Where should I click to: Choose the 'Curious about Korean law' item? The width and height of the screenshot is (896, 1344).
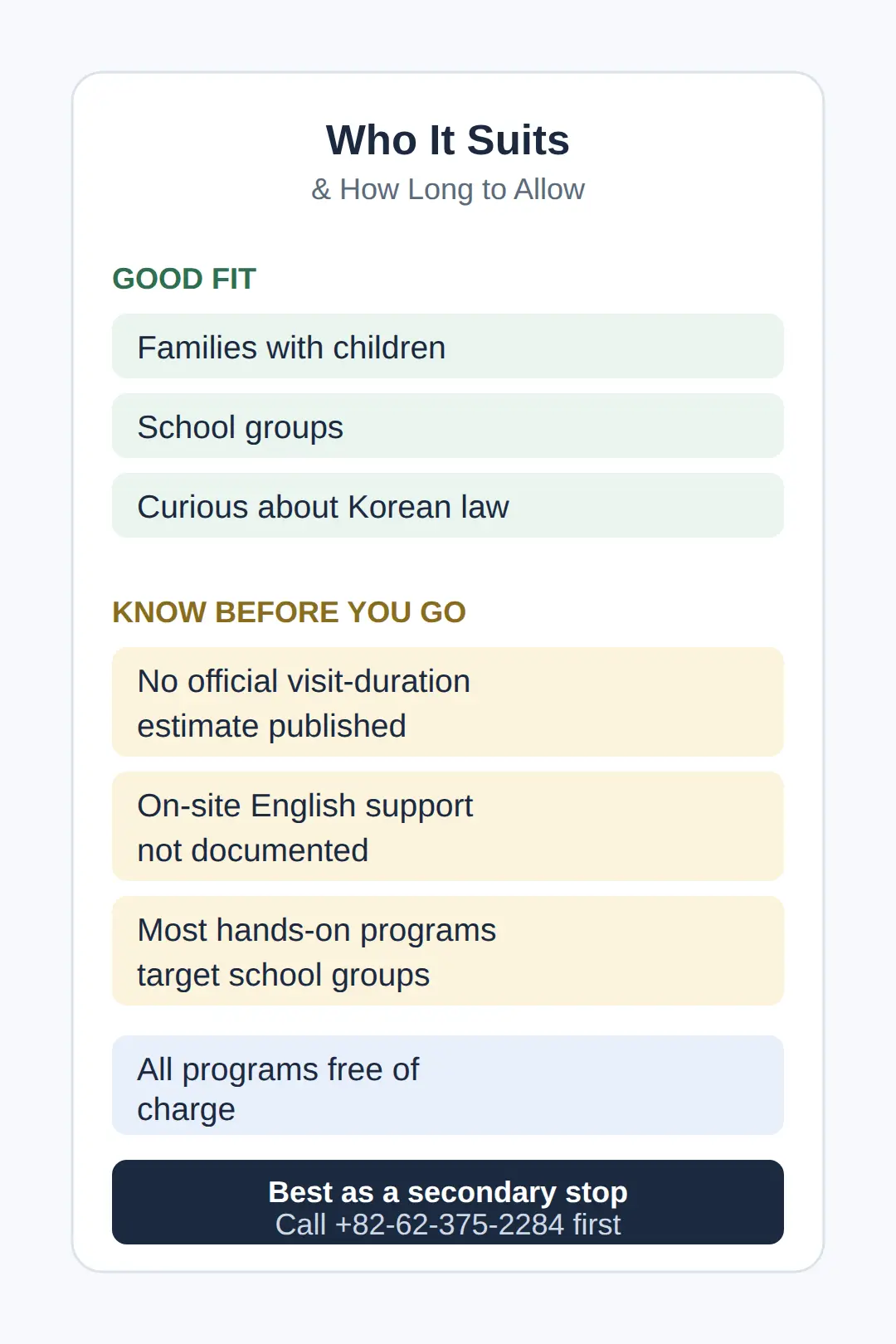[x=448, y=505]
